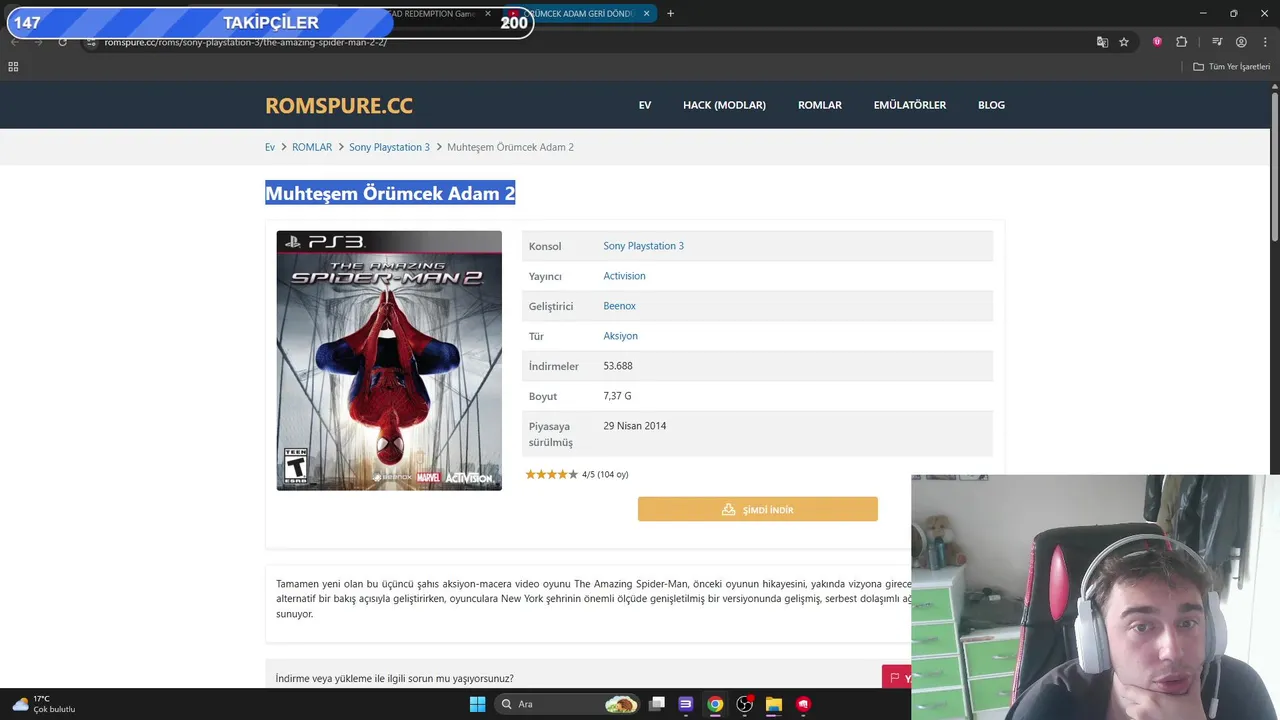Open the Aksiyon genre link
Screen dimensions: 1280x720
click(x=620, y=336)
